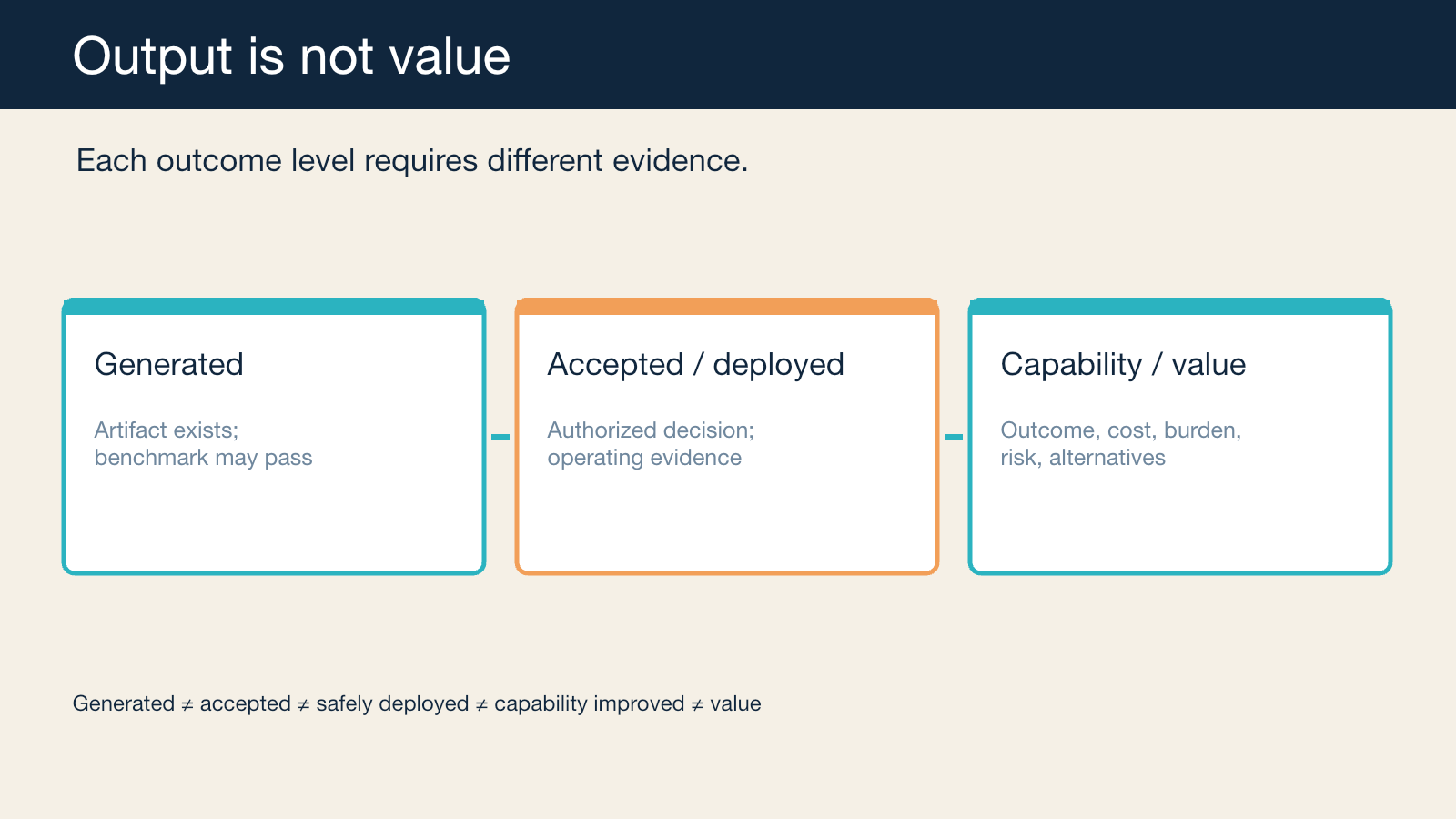Click the teal top bar of Generated card
The image size is (1456, 819).
click(274, 307)
